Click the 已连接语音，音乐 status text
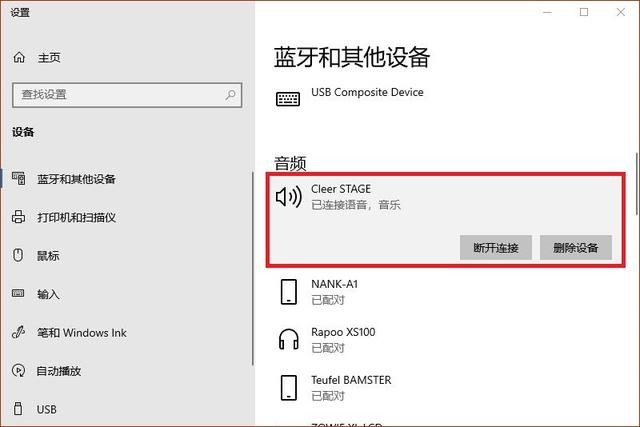The height and width of the screenshot is (427, 640). pos(356,205)
